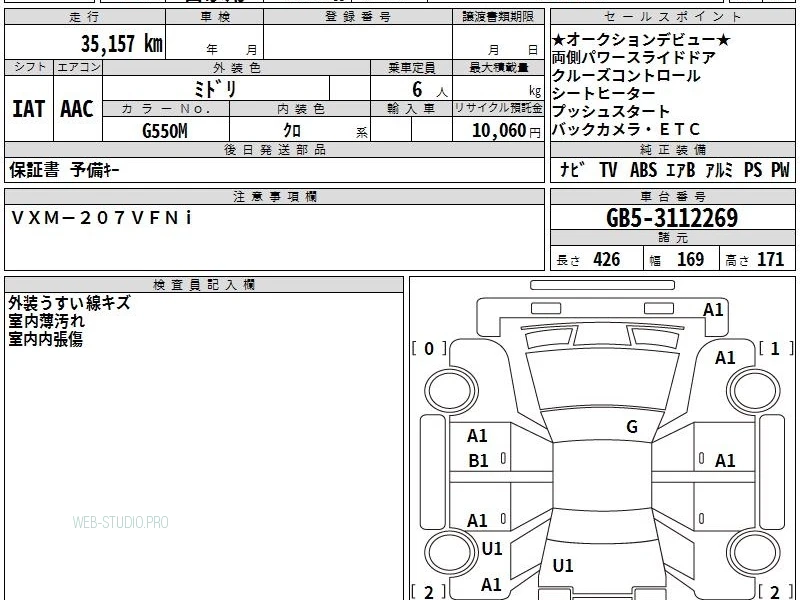Select the interior color クロ
This screenshot has height=600, width=800.
click(292, 131)
